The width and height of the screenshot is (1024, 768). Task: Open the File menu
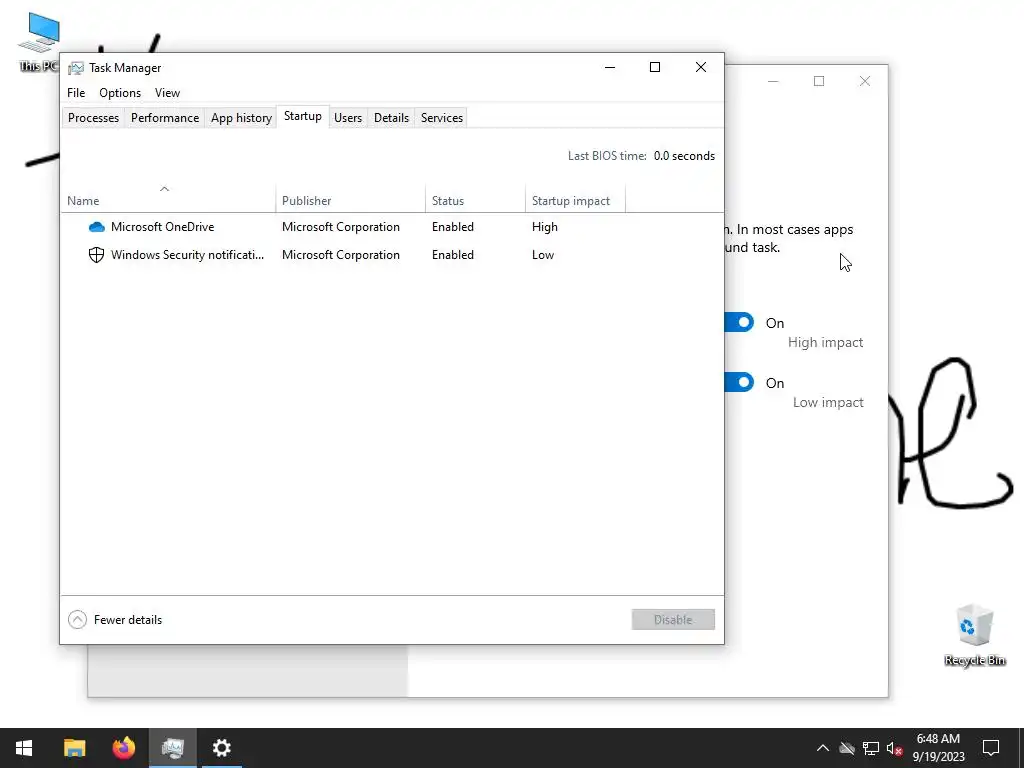76,93
